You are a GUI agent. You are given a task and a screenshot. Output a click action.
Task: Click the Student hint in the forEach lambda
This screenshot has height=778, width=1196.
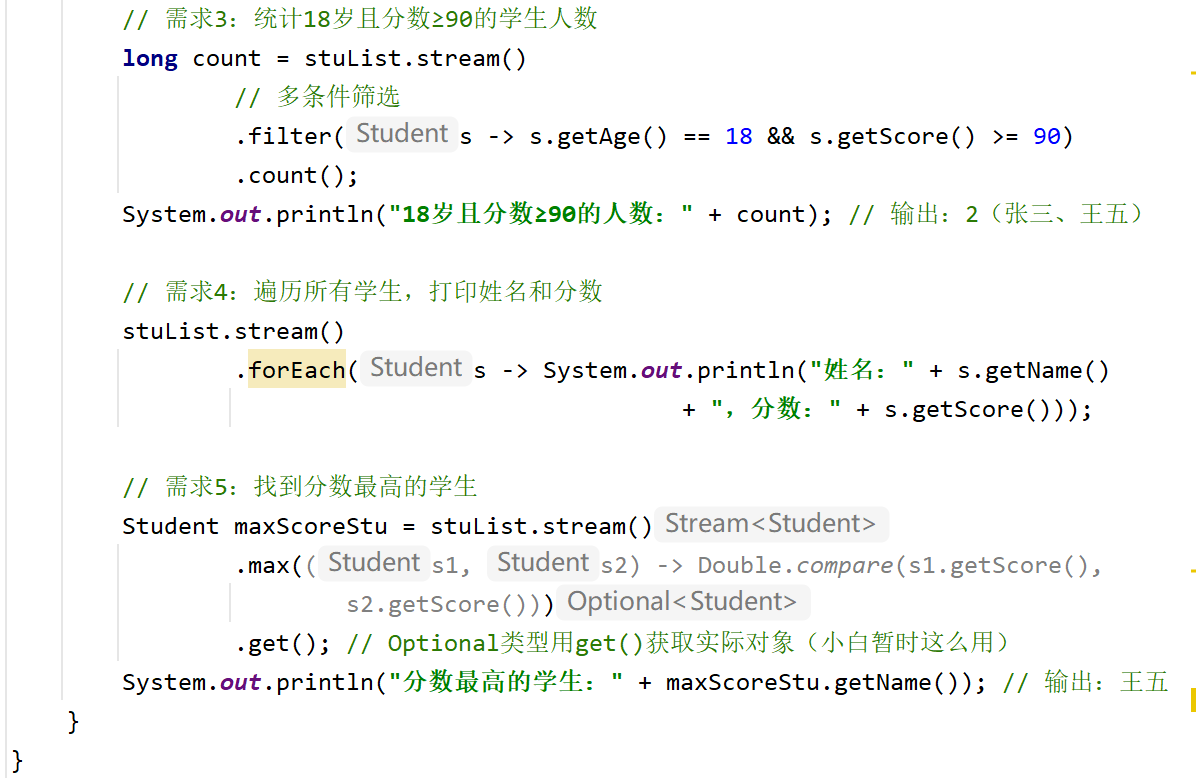click(416, 368)
